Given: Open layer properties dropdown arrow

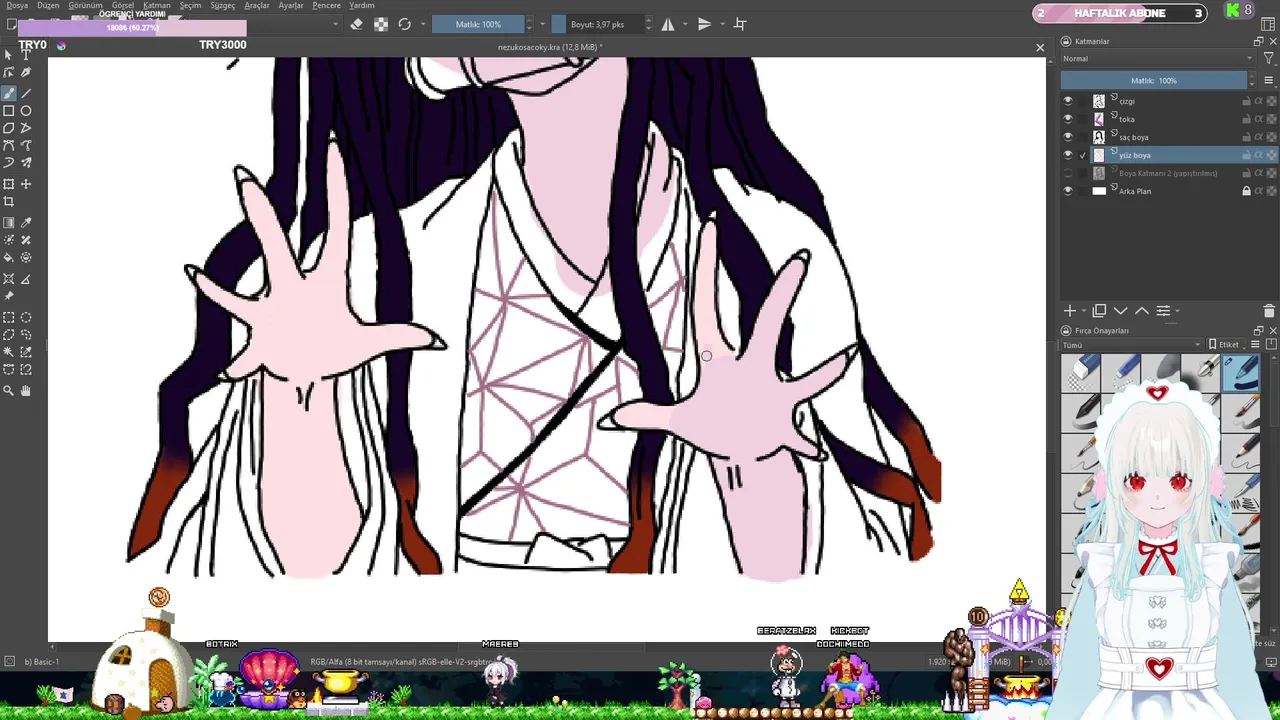Looking at the screenshot, I should (x=1178, y=312).
